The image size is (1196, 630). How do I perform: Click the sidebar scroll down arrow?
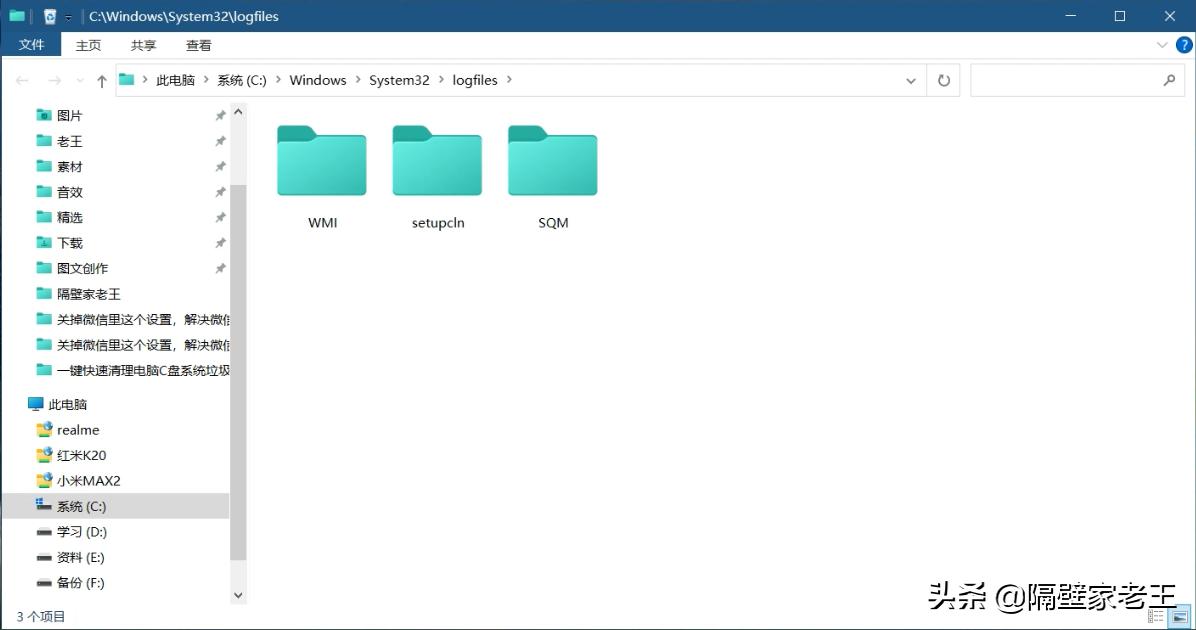238,595
